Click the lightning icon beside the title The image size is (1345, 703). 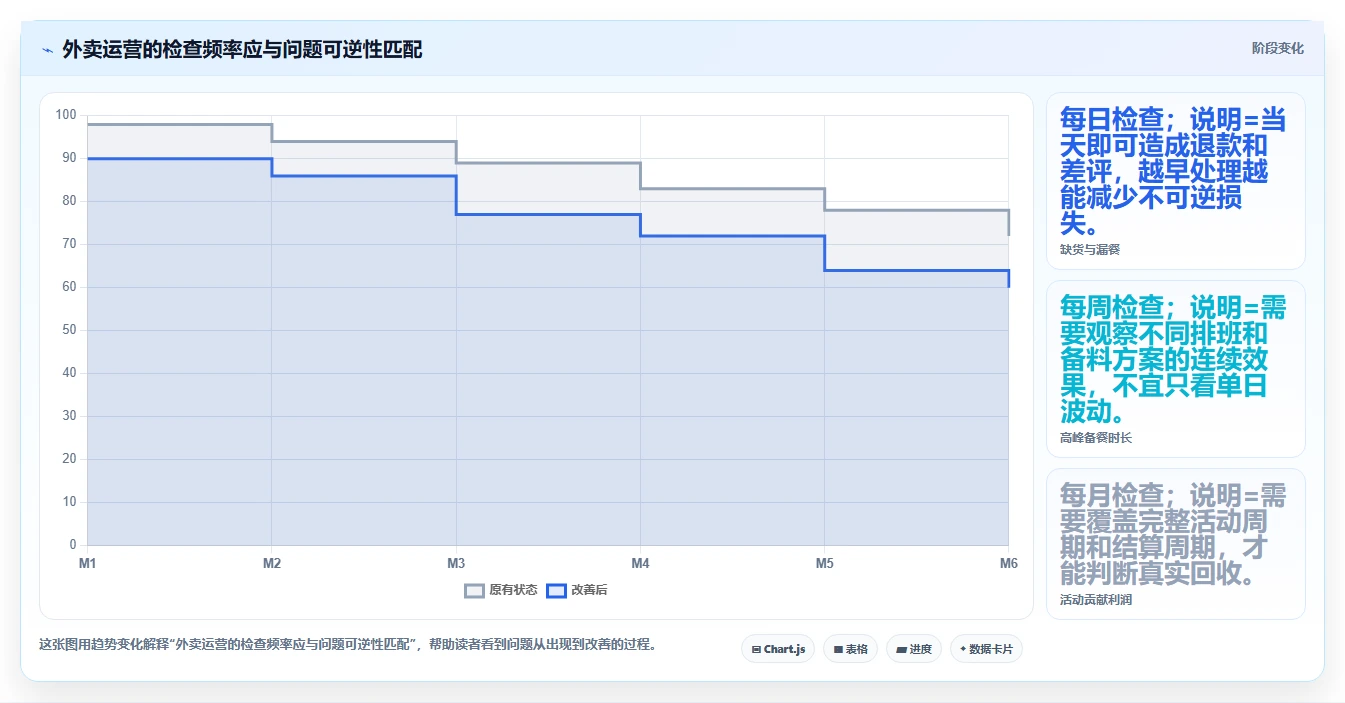(x=47, y=49)
